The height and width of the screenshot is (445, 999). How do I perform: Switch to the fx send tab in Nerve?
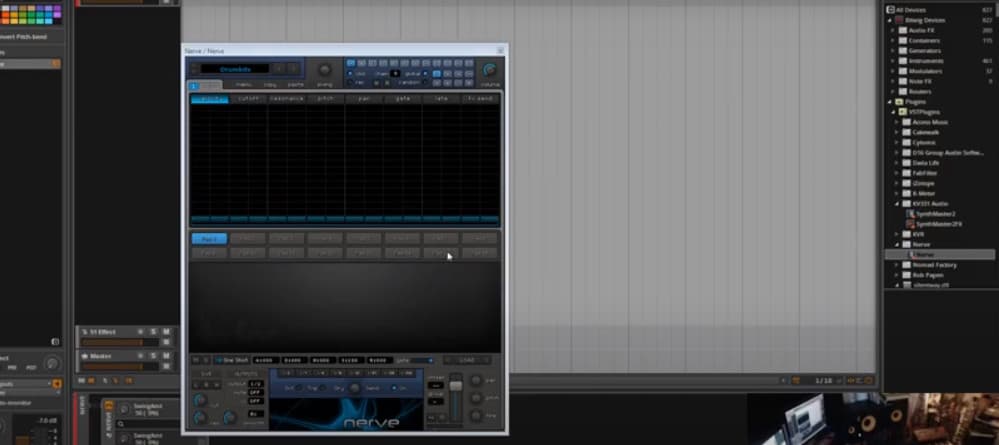click(480, 99)
